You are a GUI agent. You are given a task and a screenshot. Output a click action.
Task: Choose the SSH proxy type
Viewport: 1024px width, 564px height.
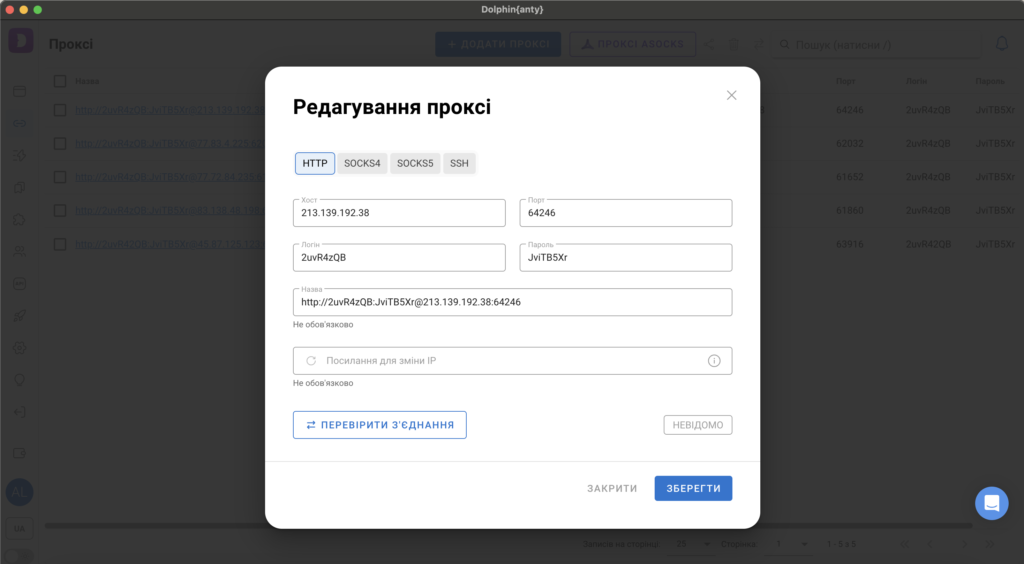[459, 163]
